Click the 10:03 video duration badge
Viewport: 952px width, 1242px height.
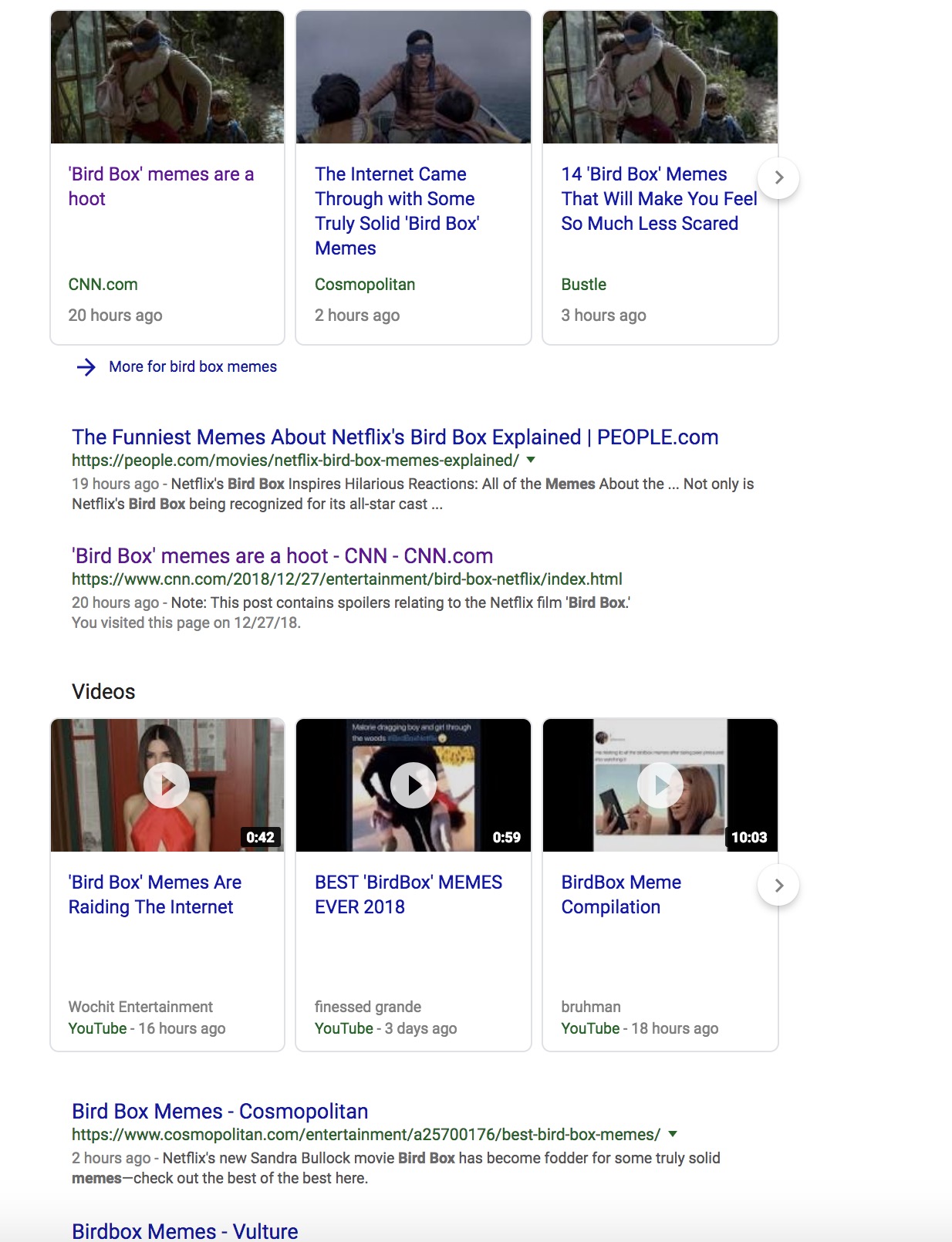[x=749, y=837]
